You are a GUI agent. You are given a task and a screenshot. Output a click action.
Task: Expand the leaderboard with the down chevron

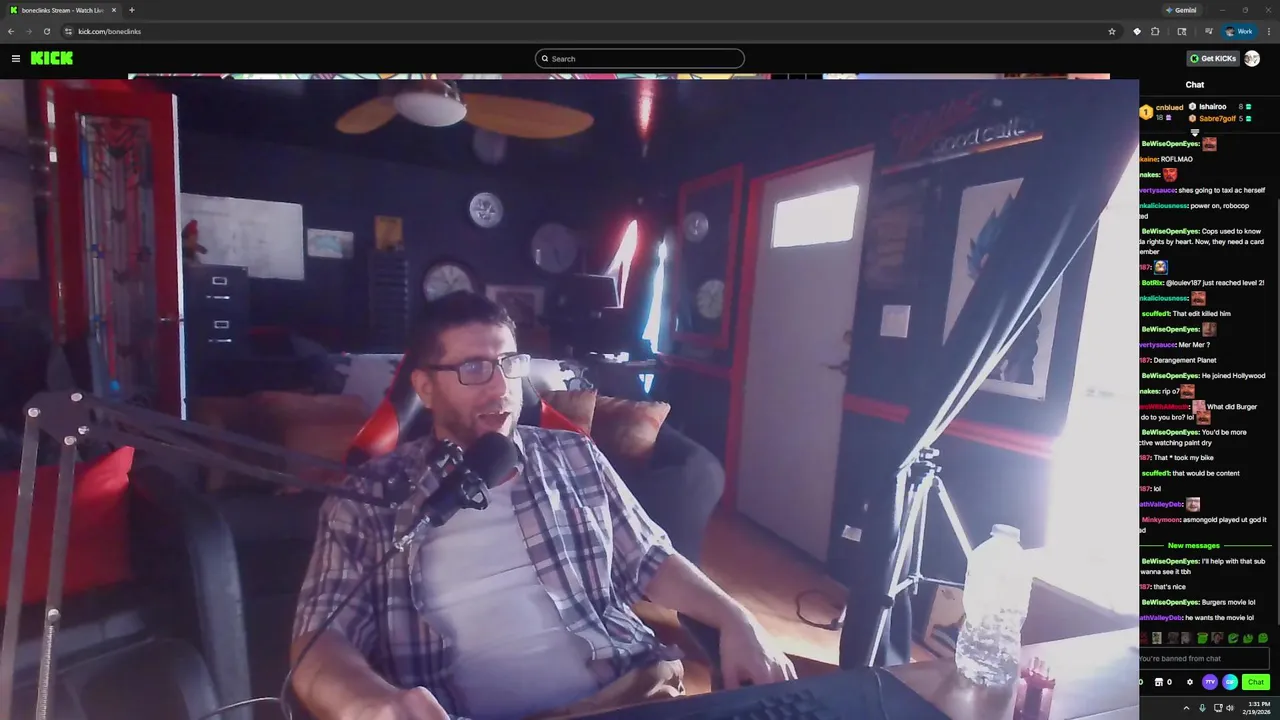(x=1195, y=132)
